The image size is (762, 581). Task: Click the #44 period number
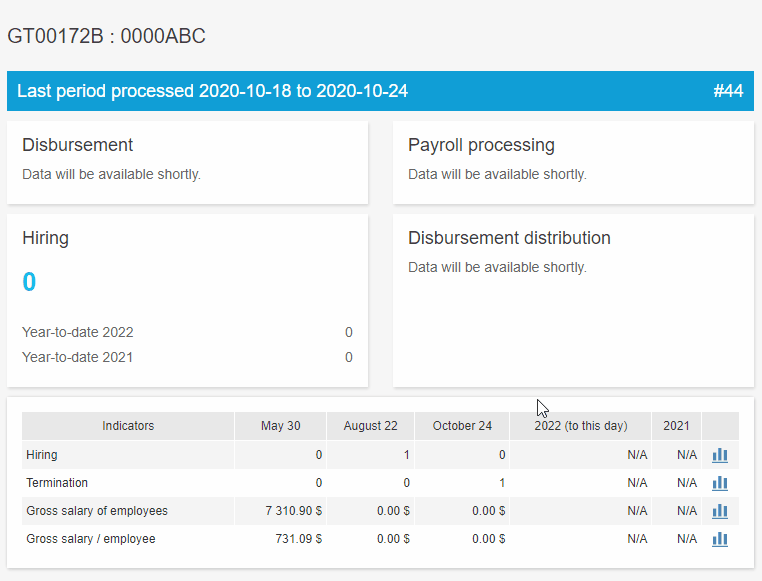(728, 91)
